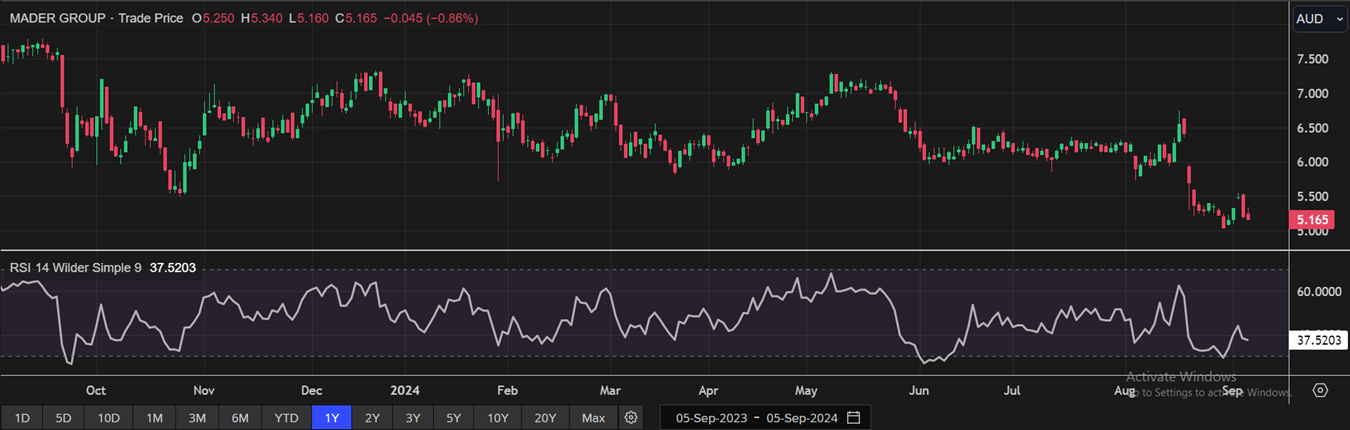
Task: Click the RSI 14 Wilder indicator label
Action: click(75, 268)
